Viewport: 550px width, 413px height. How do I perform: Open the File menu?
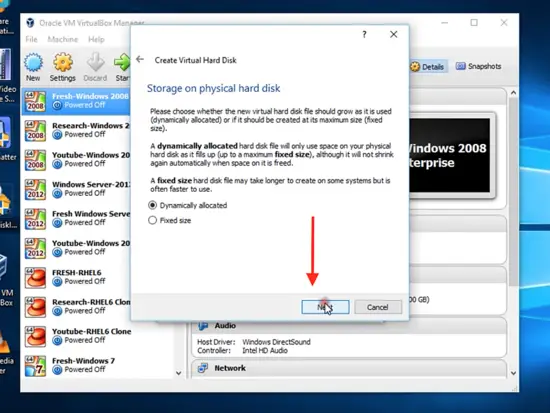coord(31,39)
